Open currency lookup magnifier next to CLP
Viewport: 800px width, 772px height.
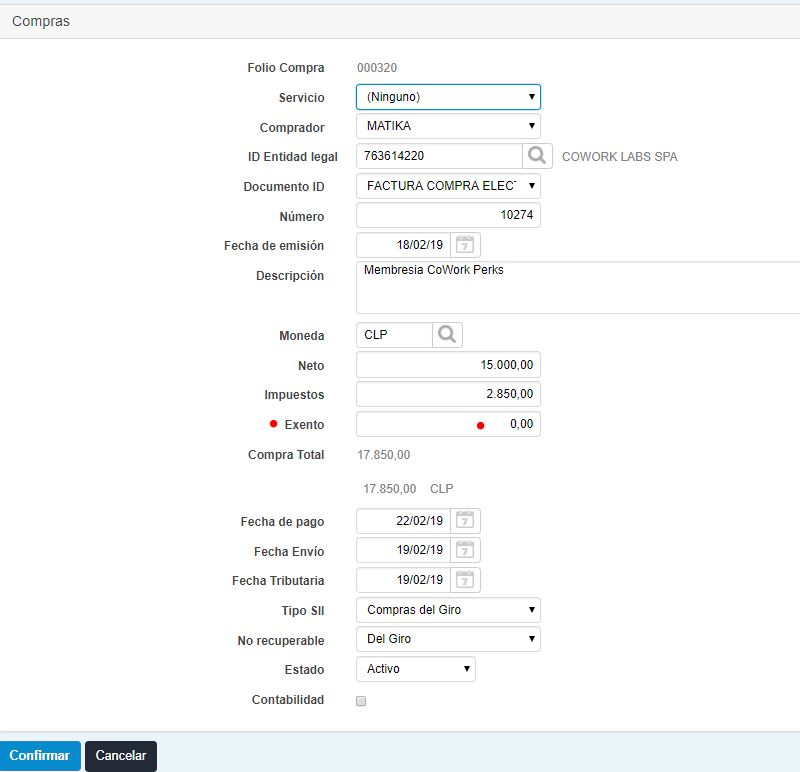pyautogui.click(x=447, y=335)
